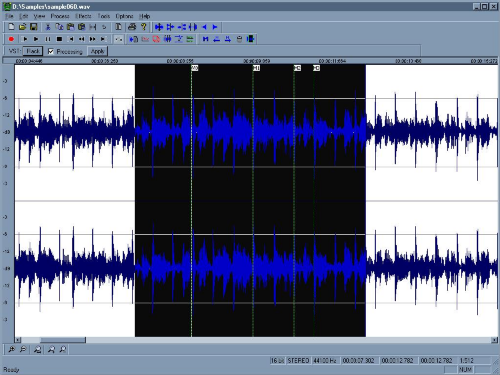Click the third magnifier icon in the zoom bar
This screenshot has height=375, width=500.
pyautogui.click(x=37, y=349)
